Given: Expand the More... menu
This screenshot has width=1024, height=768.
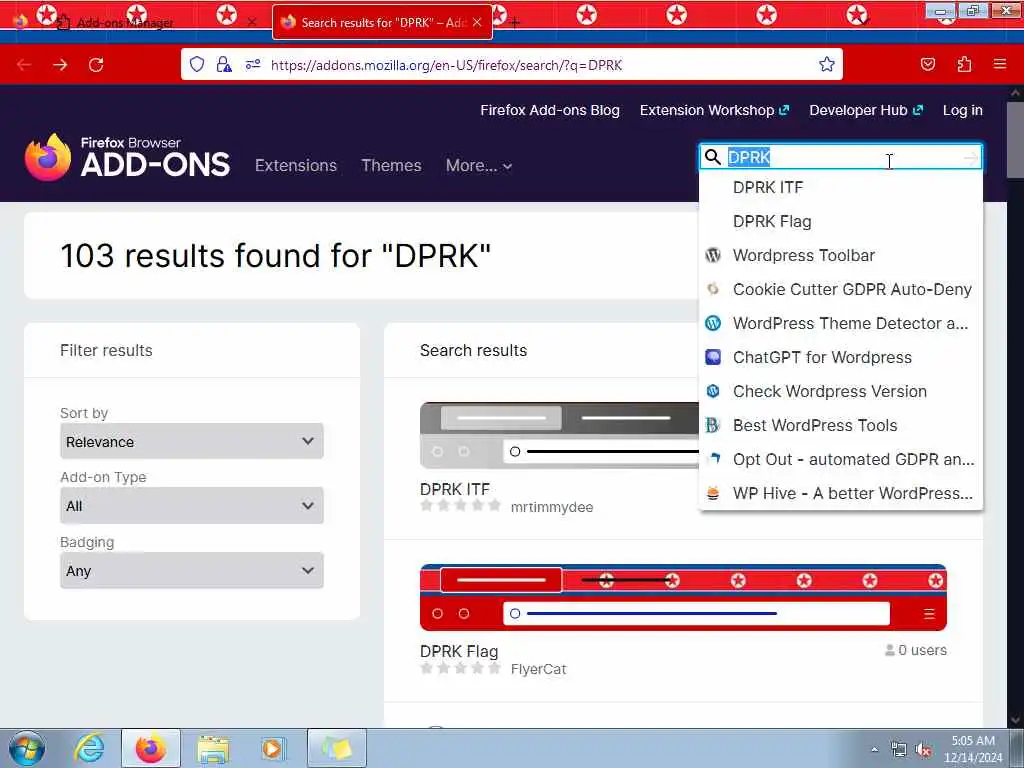Looking at the screenshot, I should (x=479, y=165).
